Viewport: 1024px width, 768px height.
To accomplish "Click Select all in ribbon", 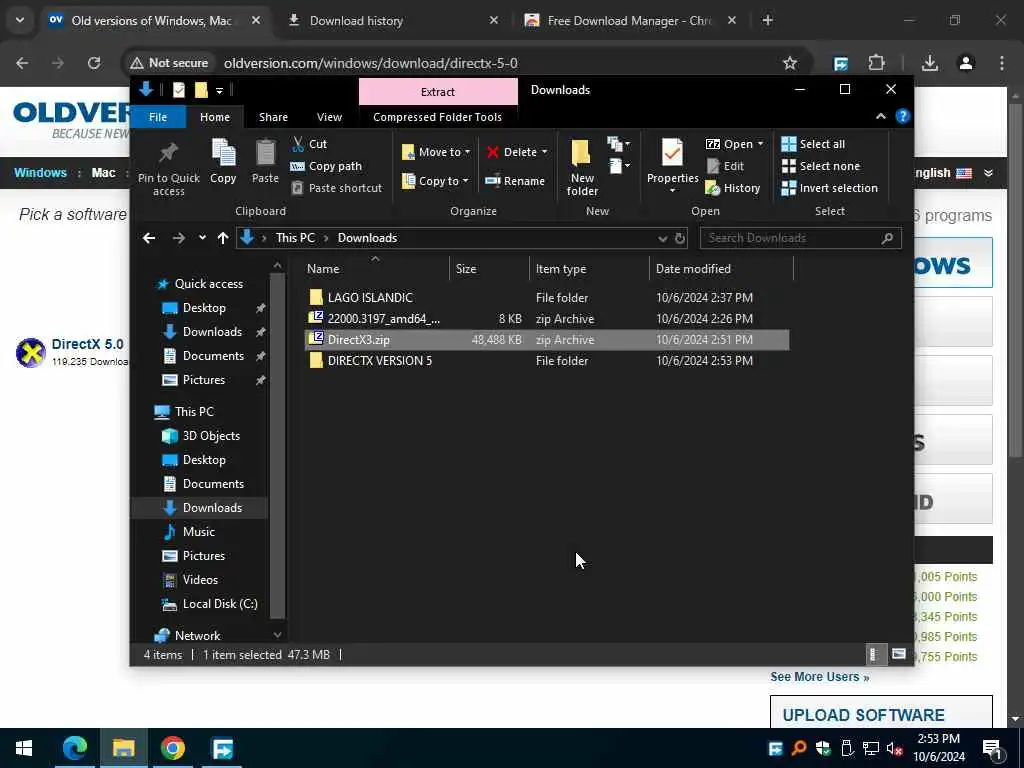I will pos(813,144).
